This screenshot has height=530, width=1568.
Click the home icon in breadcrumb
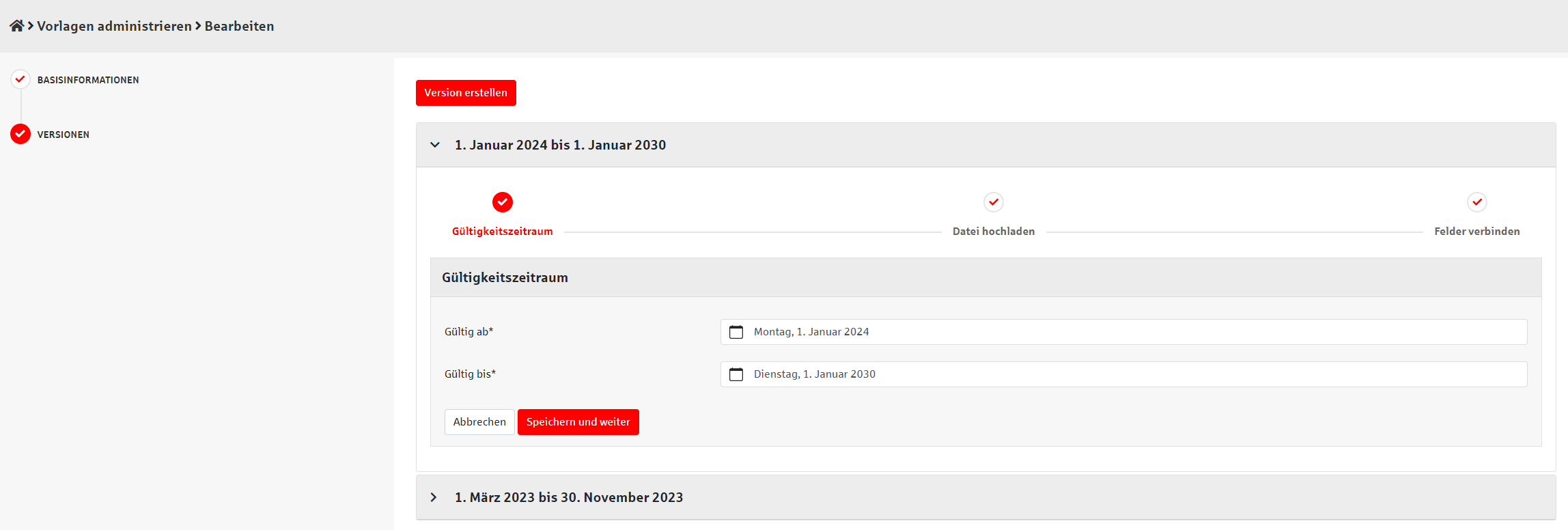(x=16, y=26)
